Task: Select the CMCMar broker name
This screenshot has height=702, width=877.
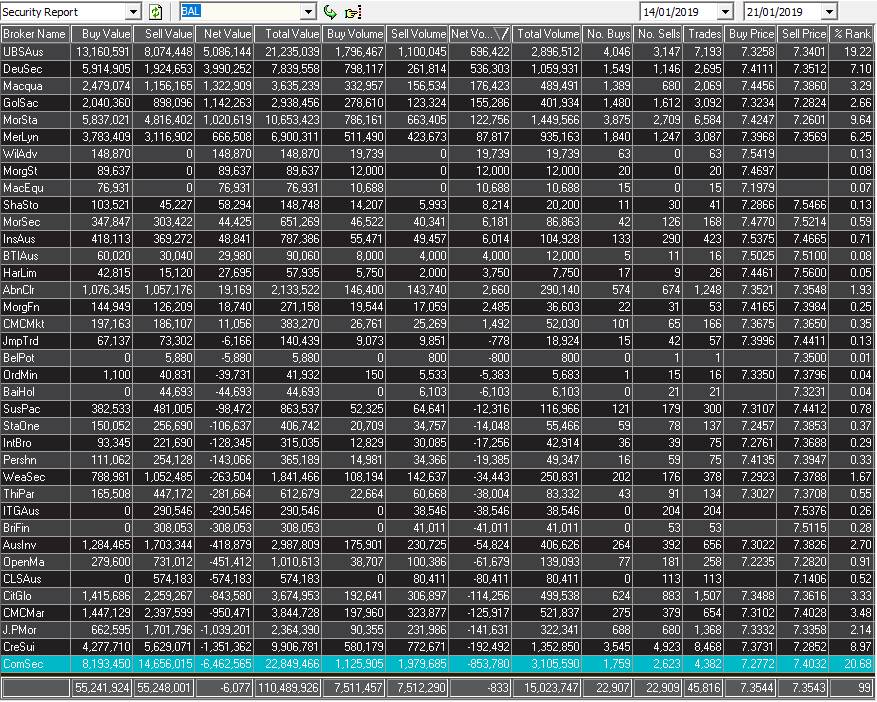Action: (x=23, y=613)
